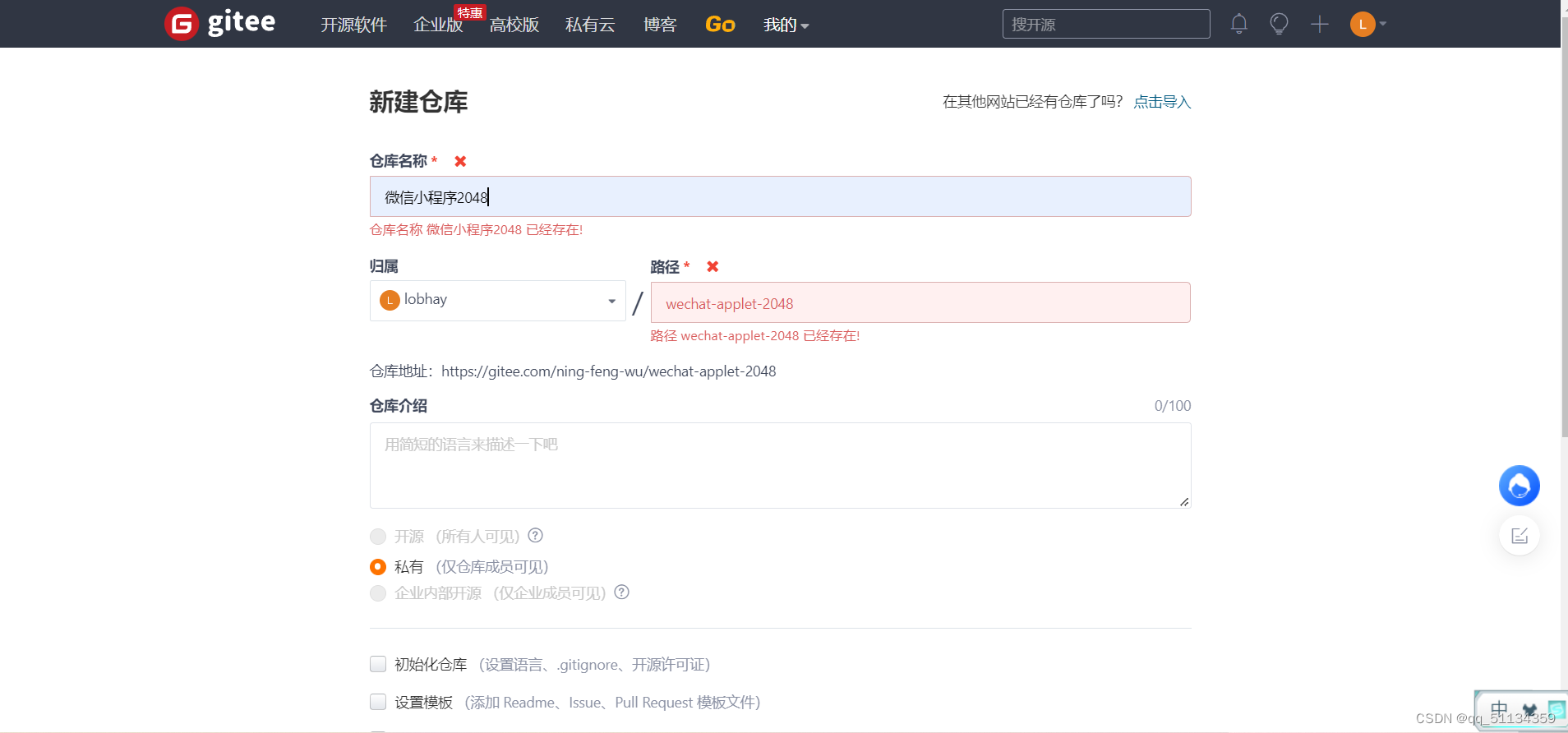Open 企业版 in the navigation bar
This screenshot has height=733, width=1568.
pos(438,25)
